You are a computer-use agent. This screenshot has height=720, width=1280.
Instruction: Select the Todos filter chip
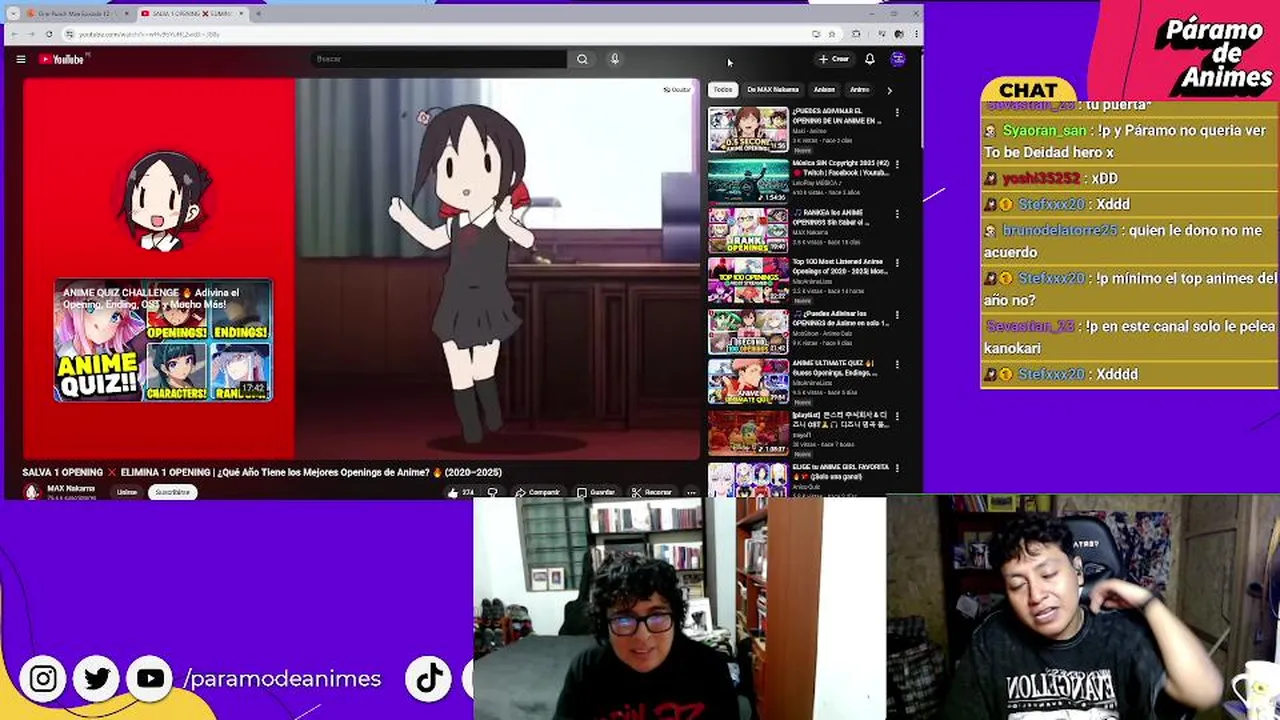[x=722, y=90]
